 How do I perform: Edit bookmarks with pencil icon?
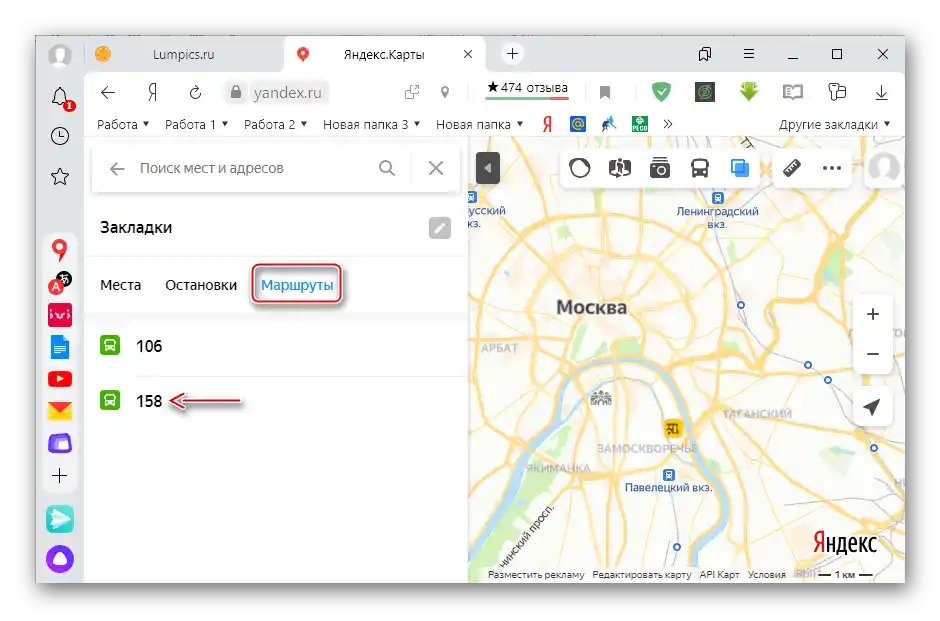coord(440,228)
